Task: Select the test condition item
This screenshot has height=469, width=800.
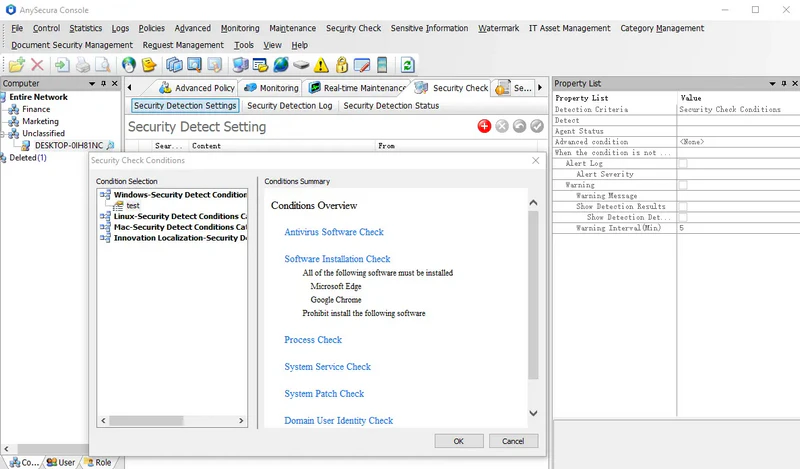Action: 133,205
